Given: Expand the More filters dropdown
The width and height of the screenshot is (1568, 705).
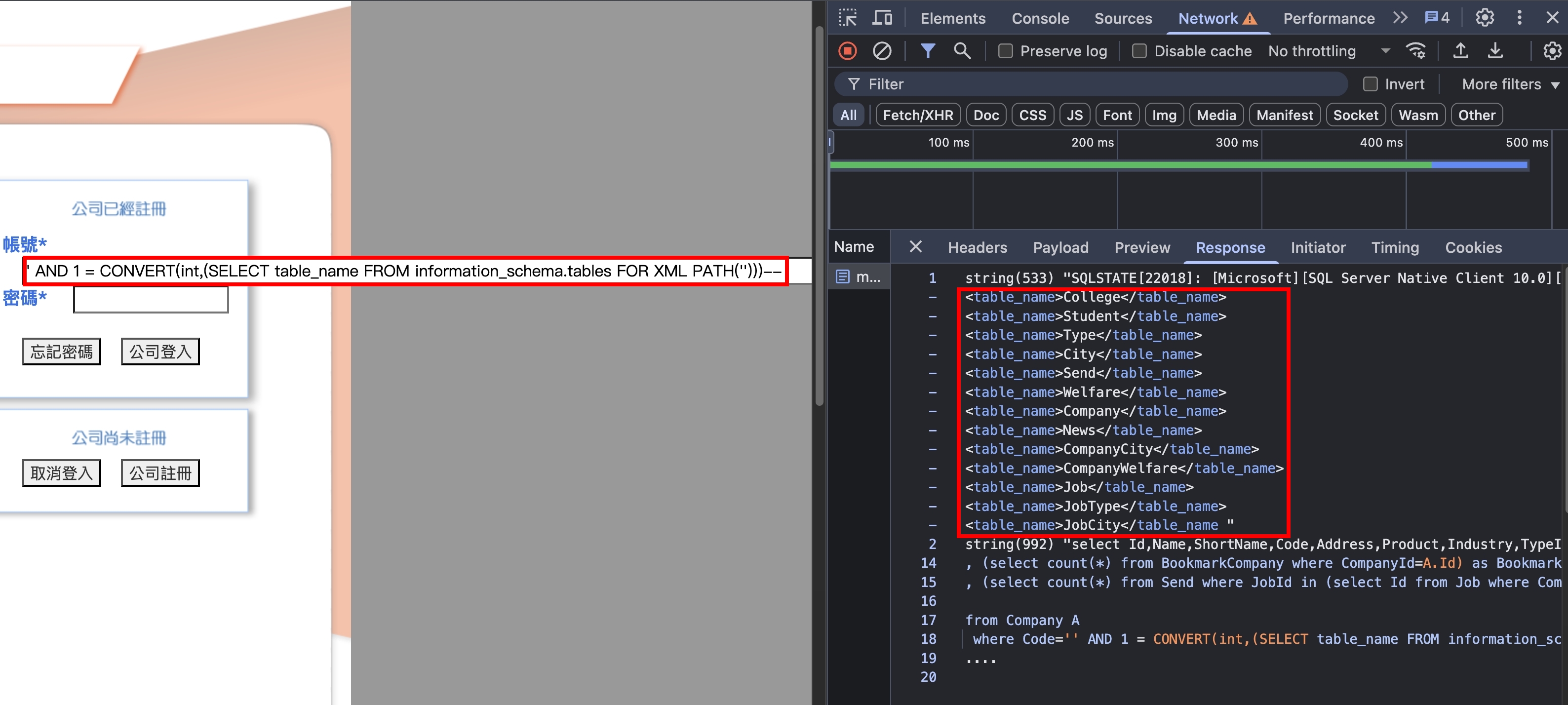Looking at the screenshot, I should pyautogui.click(x=1511, y=84).
